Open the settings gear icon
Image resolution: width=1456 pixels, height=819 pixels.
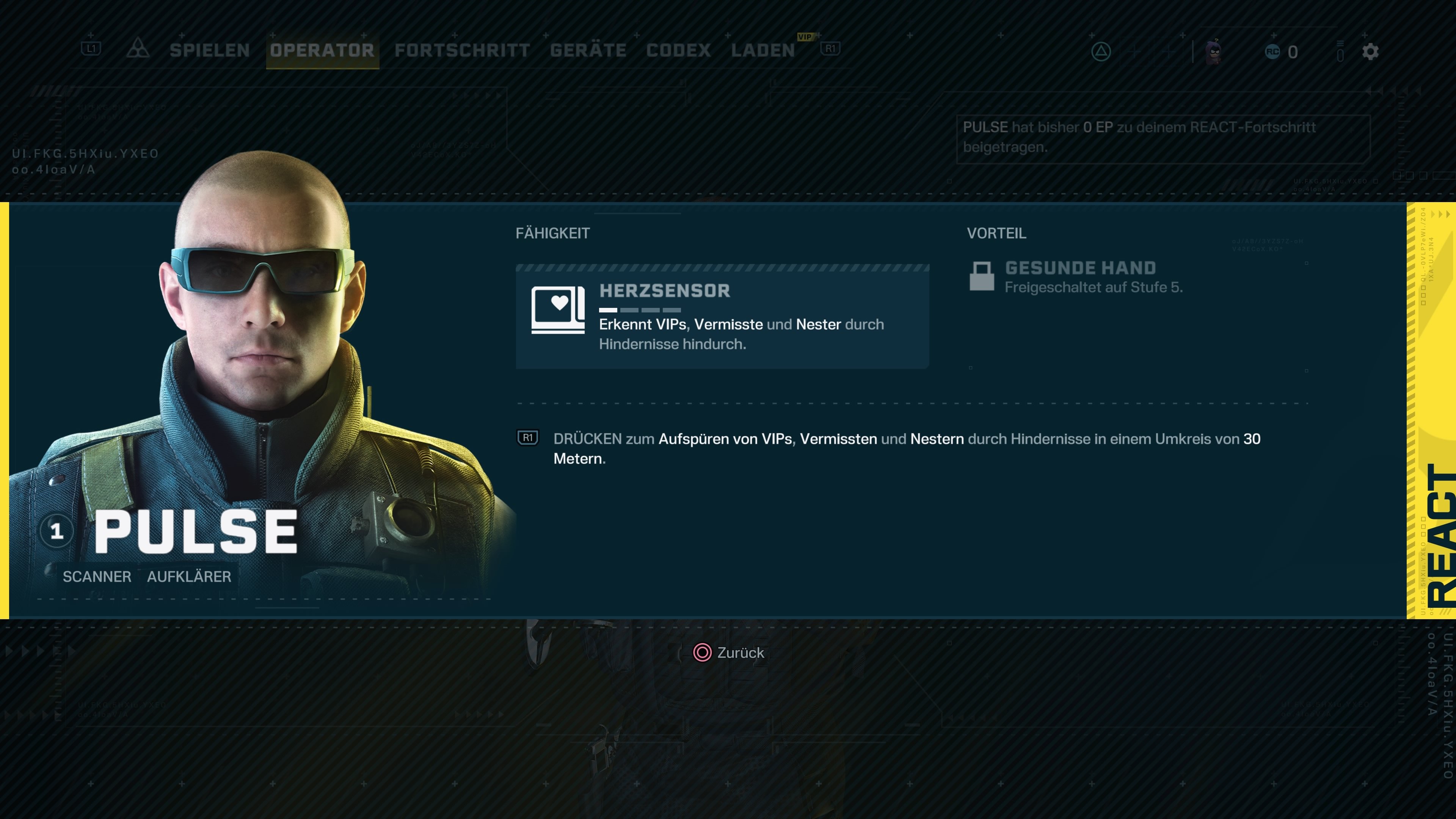pyautogui.click(x=1370, y=52)
